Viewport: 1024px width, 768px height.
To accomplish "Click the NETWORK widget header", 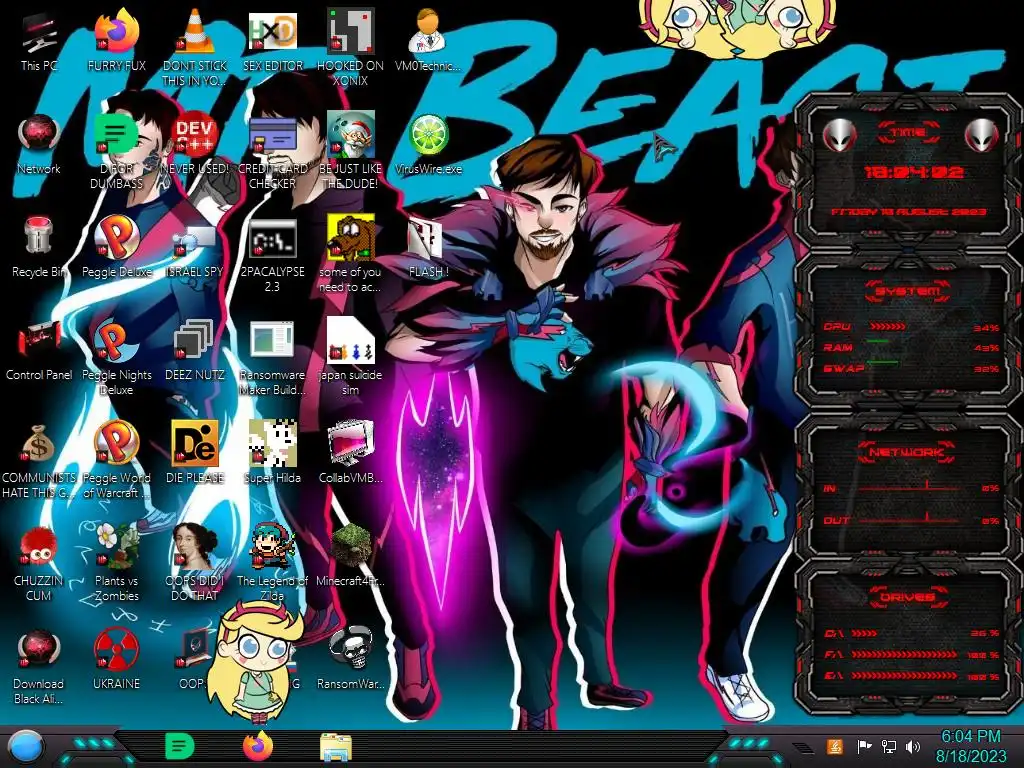I will 907,452.
